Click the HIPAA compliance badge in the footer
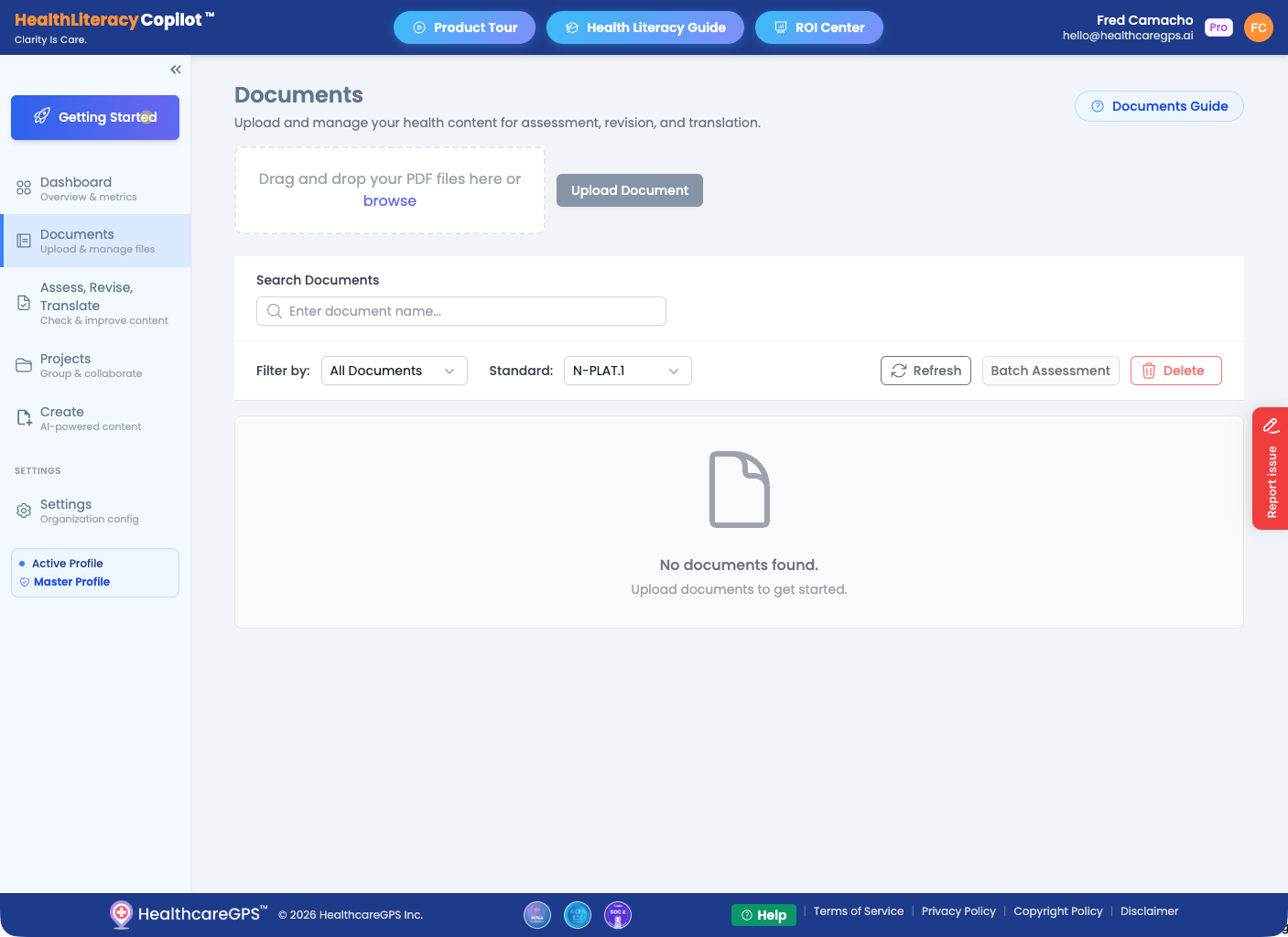Screen dimensions: 1288x937 point(537,914)
